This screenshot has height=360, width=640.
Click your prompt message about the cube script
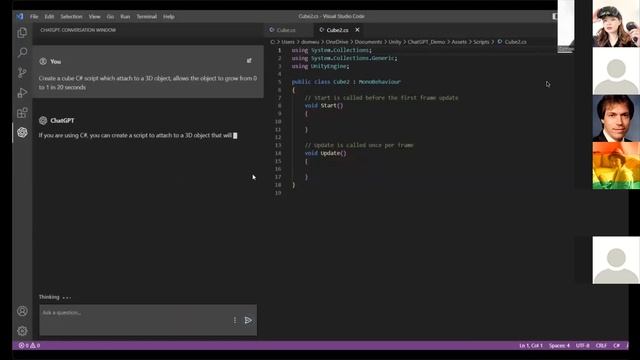(x=148, y=82)
